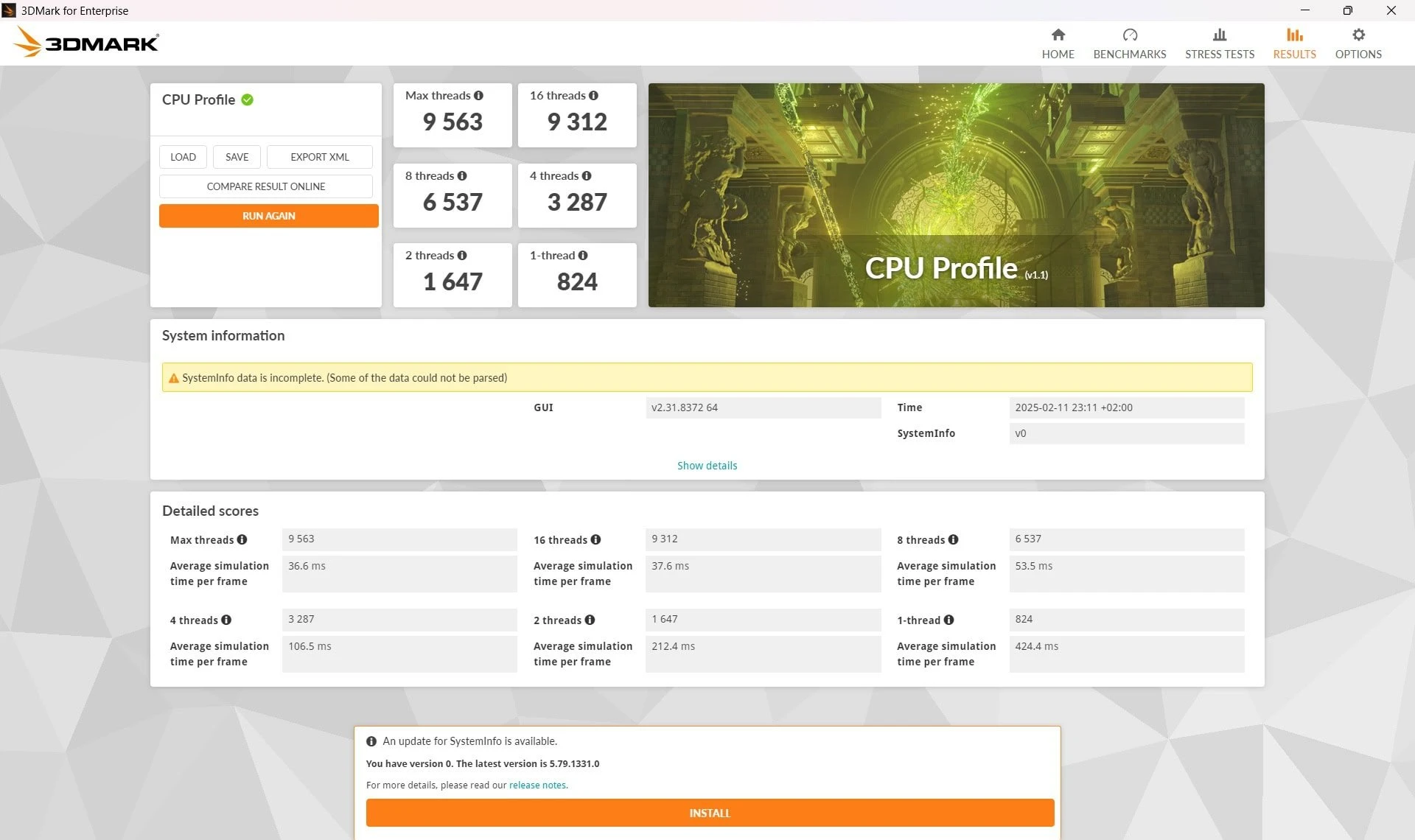1415x840 pixels.
Task: Click the Max threads score 9 563 card
Action: pyautogui.click(x=453, y=115)
